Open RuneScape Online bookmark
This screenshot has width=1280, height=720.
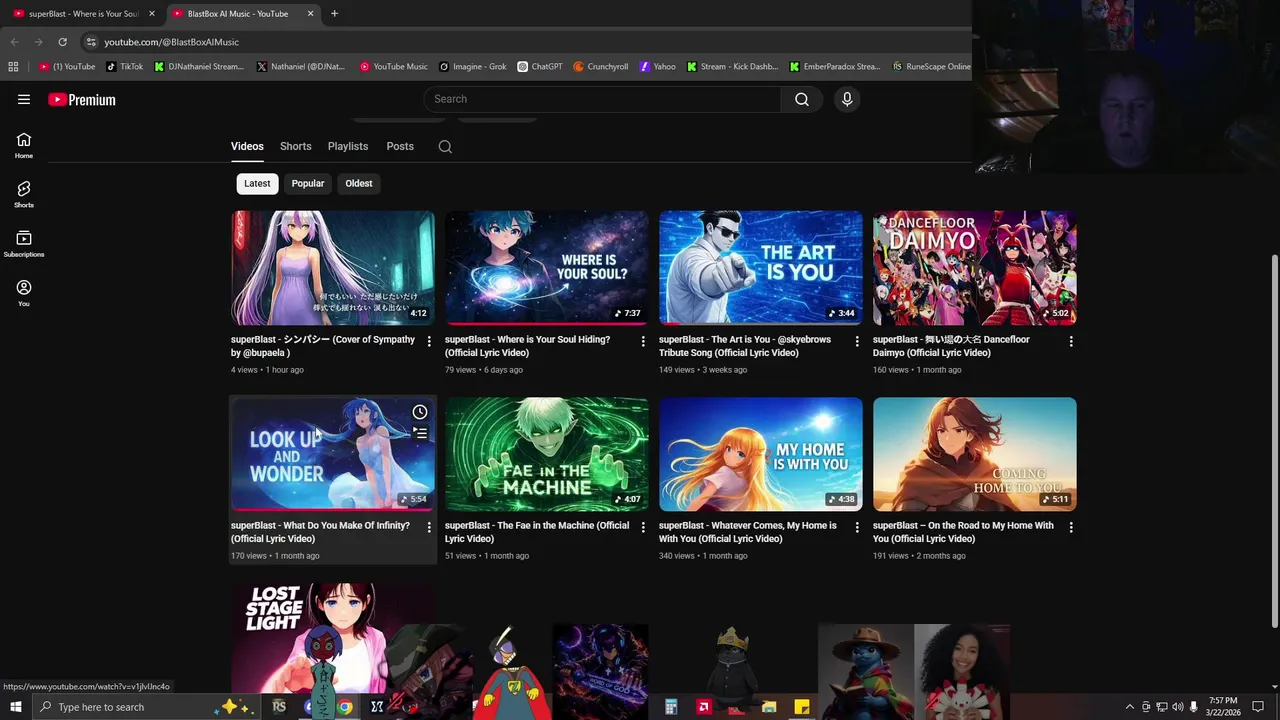pos(931,67)
